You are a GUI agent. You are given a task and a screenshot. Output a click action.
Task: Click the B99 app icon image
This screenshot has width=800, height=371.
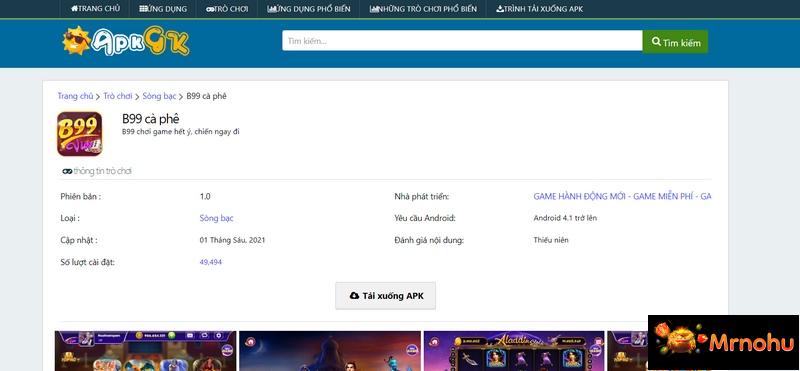(x=79, y=134)
